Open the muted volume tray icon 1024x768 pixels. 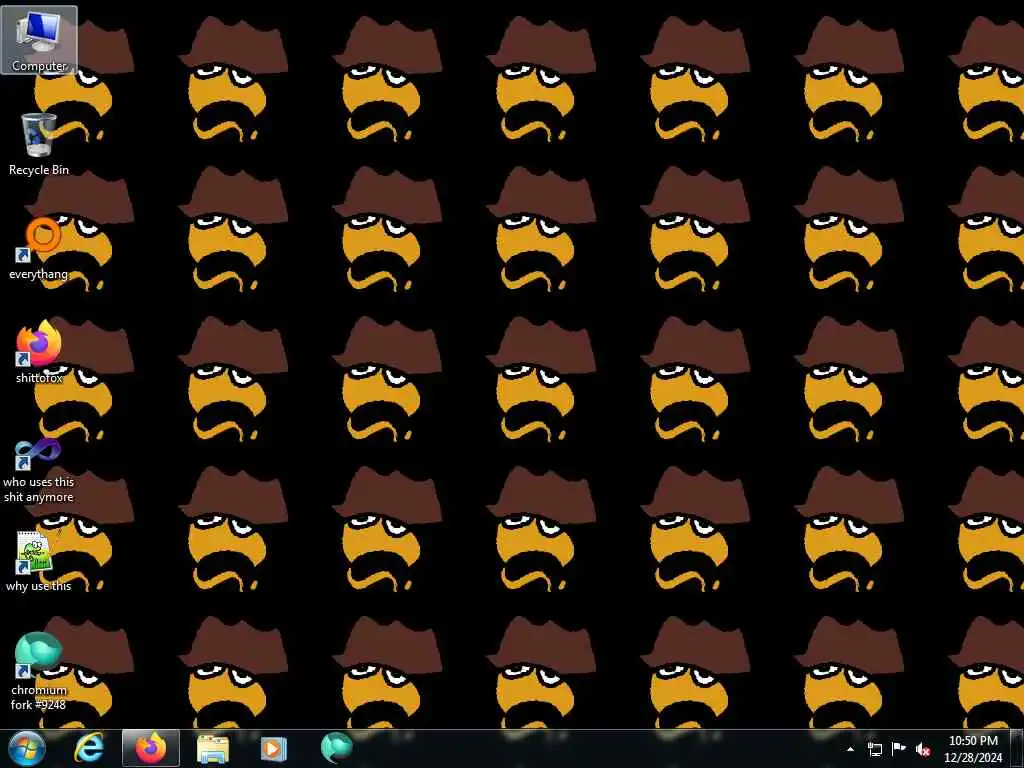[923, 749]
